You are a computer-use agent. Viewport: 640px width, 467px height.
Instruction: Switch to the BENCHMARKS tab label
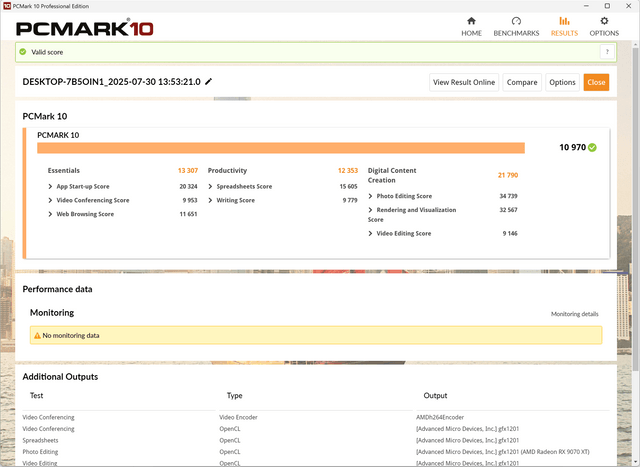(x=516, y=33)
